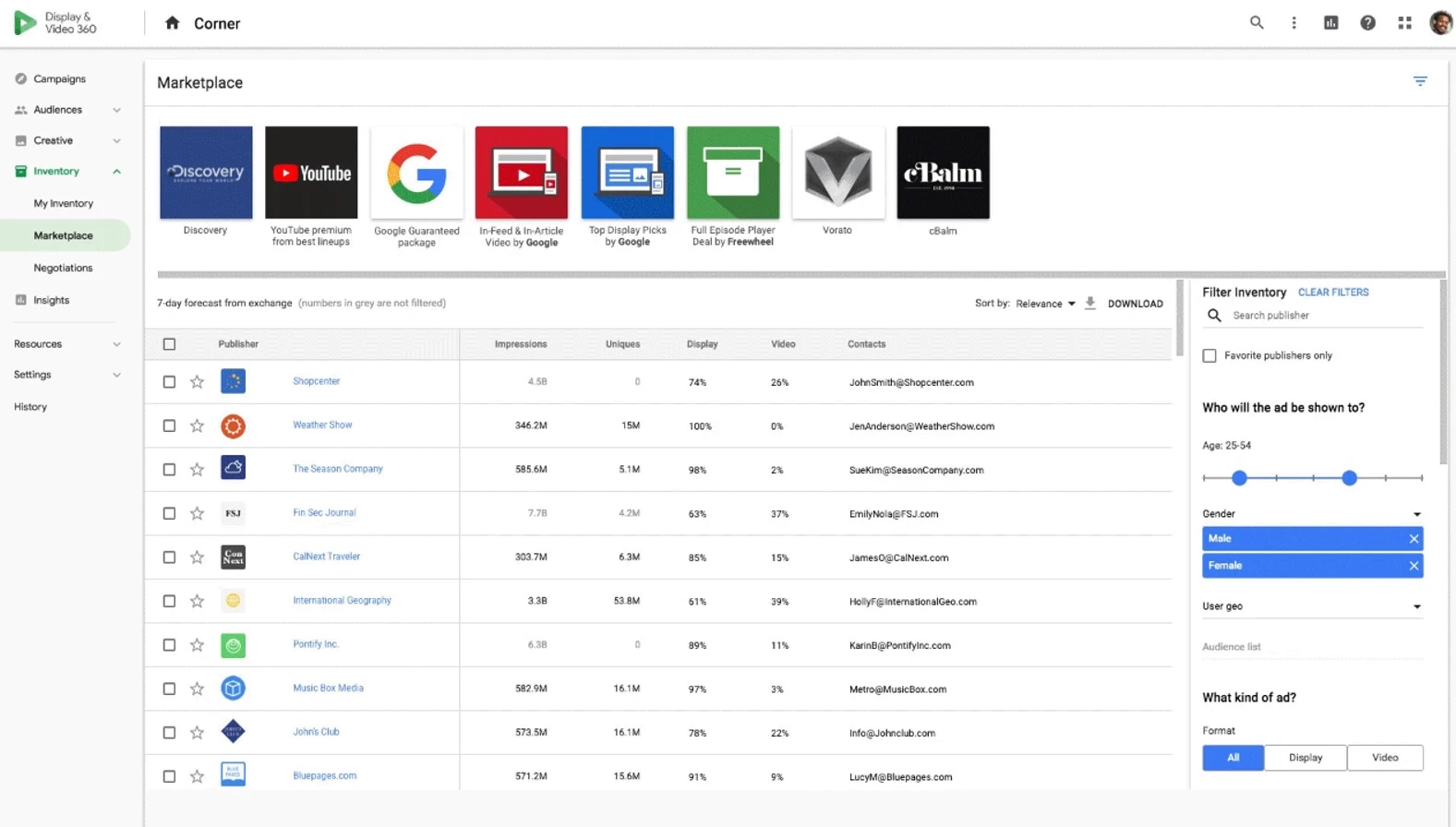Open the user account avatar
Viewport: 1456px width, 827px height.
[1440, 23]
